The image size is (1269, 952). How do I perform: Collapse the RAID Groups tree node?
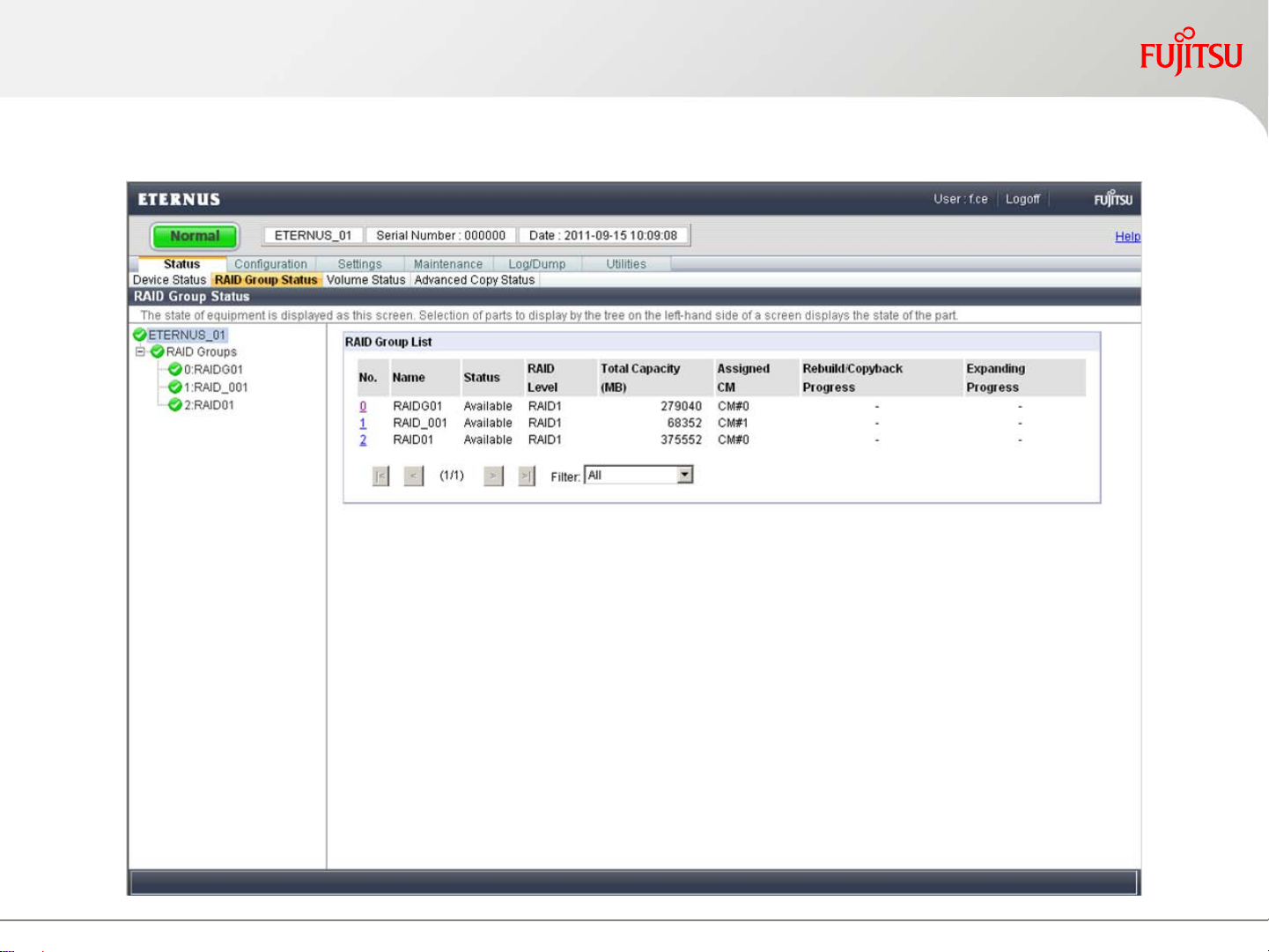pyautogui.click(x=139, y=351)
